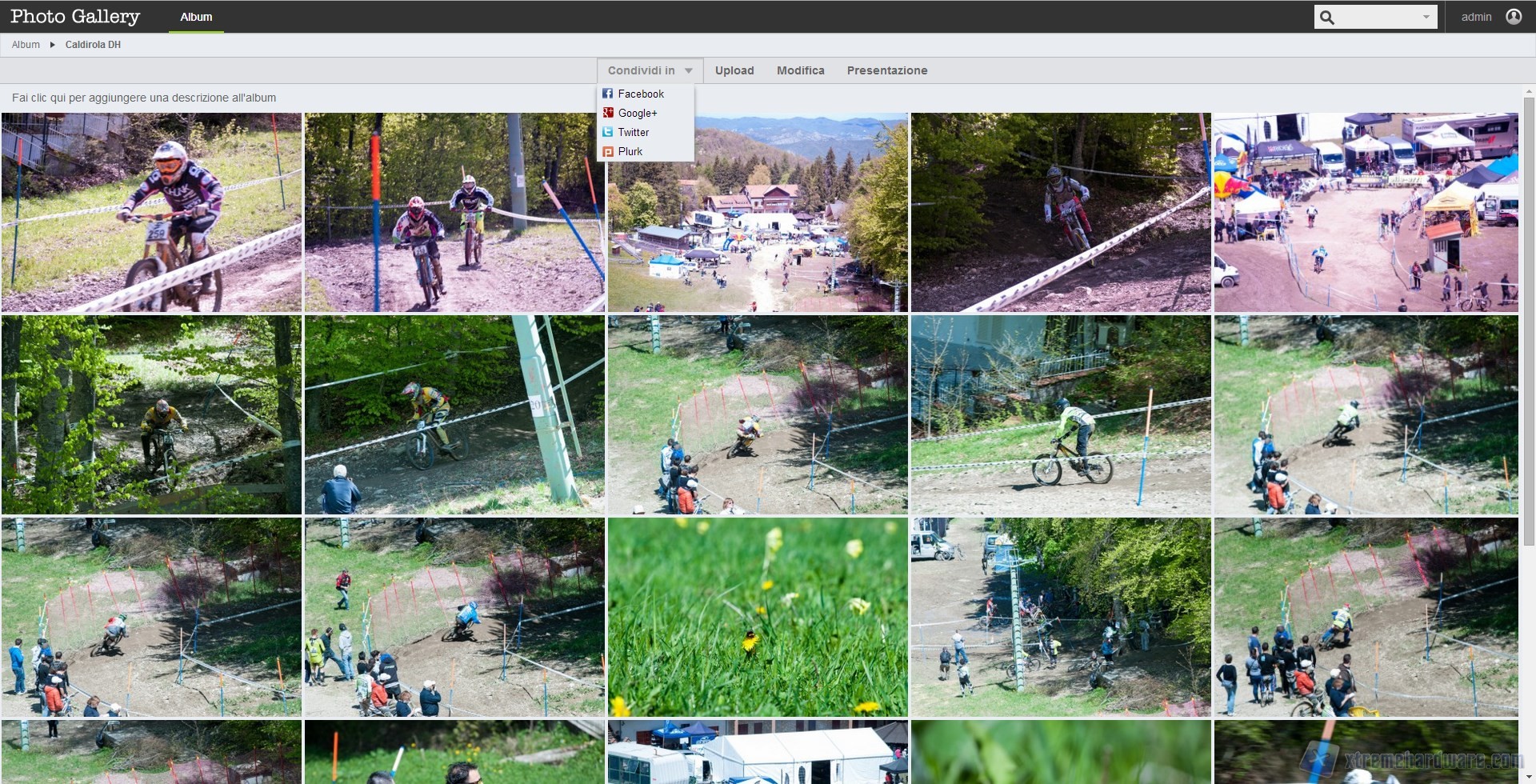Screen dimensions: 1536x784
Task: Click the search magnifier icon
Action: [1327, 17]
